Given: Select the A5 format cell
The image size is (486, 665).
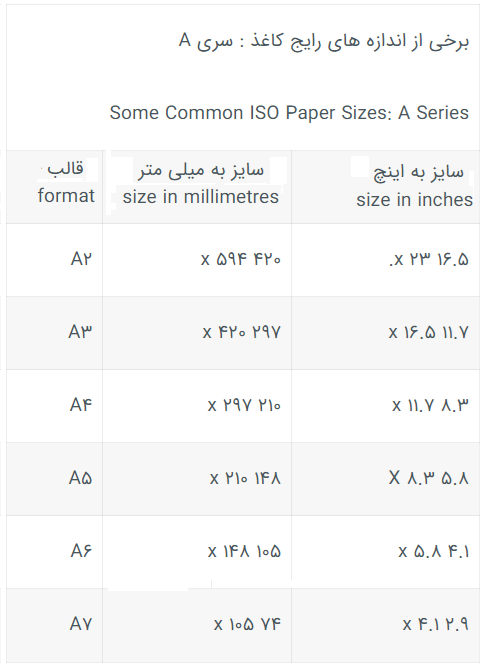Looking at the screenshot, I should [80, 478].
